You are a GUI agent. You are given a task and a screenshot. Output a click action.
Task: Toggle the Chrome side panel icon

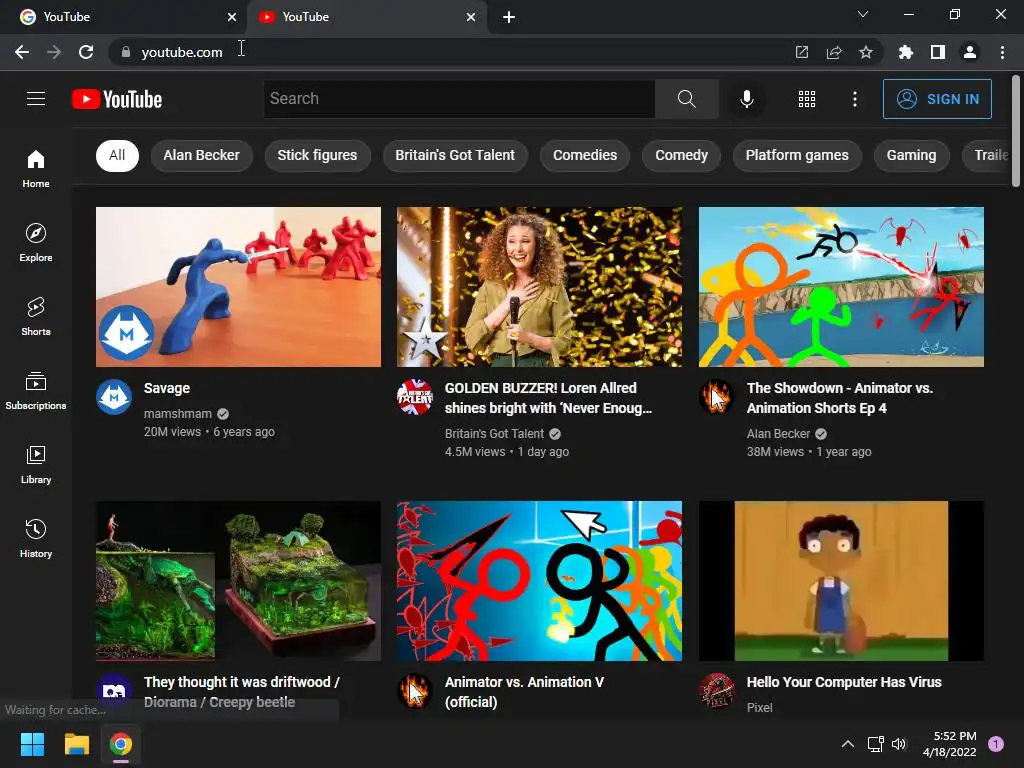point(938,52)
